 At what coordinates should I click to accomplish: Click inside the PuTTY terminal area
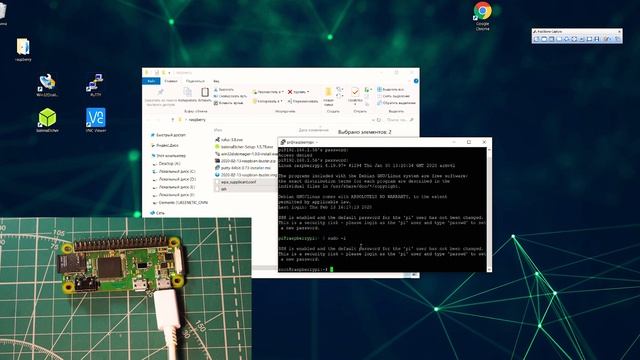(x=382, y=209)
